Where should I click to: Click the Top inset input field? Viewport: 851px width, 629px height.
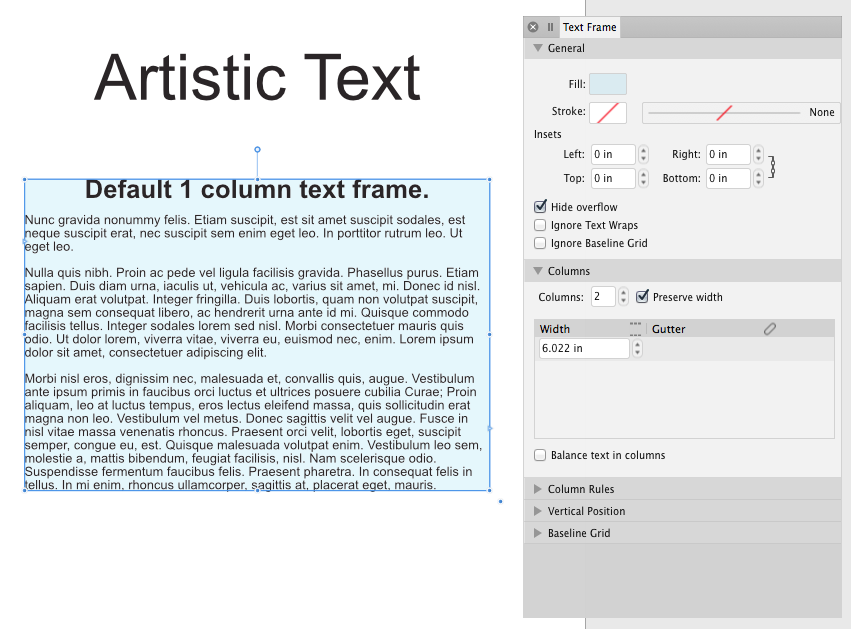613,178
